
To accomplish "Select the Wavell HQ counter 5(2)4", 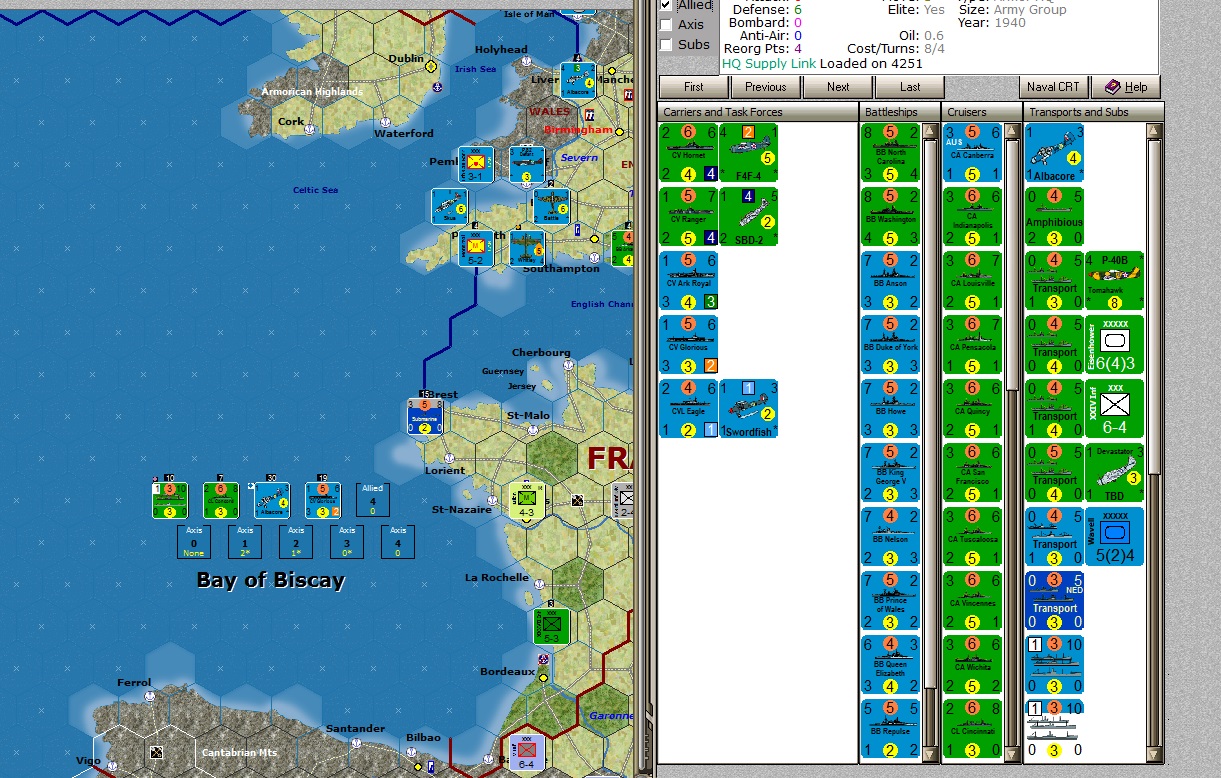I will click(1114, 537).
